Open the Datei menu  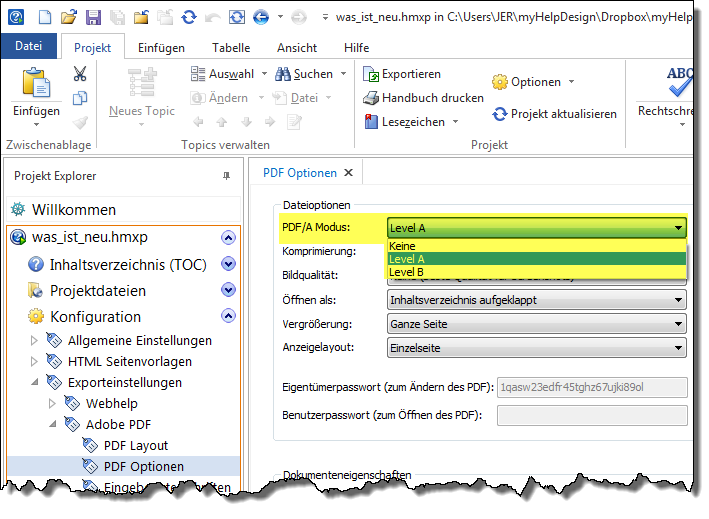coord(29,46)
